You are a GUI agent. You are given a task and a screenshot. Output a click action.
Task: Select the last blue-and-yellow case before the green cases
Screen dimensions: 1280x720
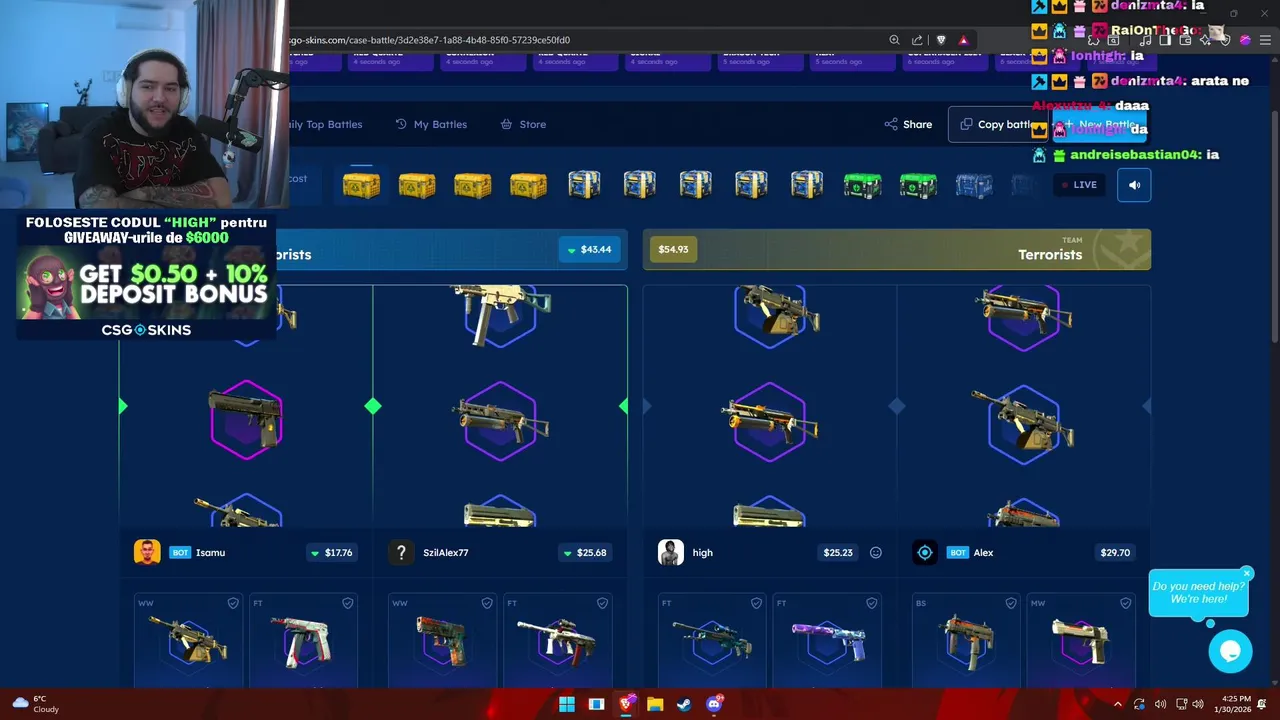click(x=806, y=185)
